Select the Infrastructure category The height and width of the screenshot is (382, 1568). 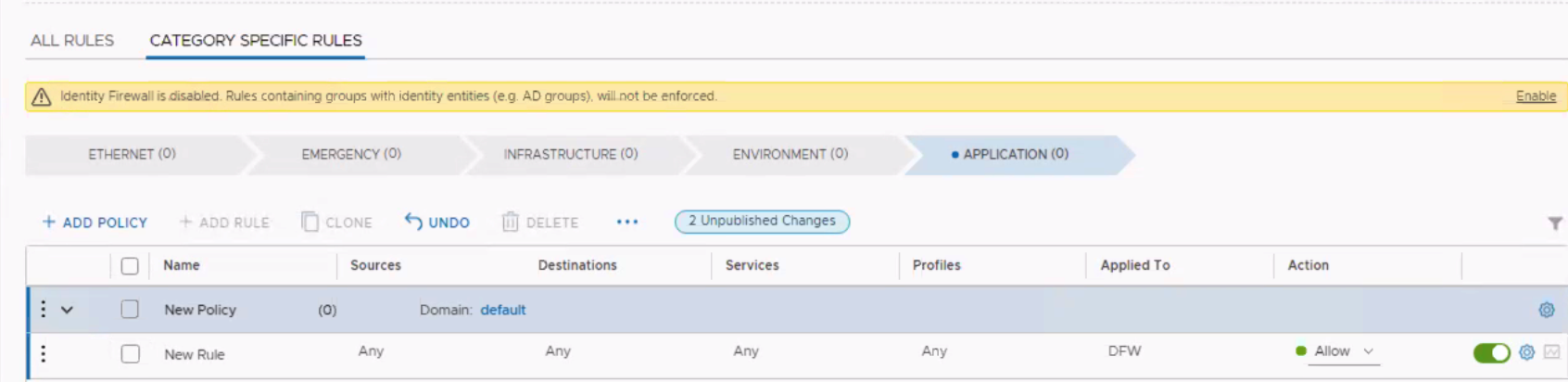[x=570, y=155]
